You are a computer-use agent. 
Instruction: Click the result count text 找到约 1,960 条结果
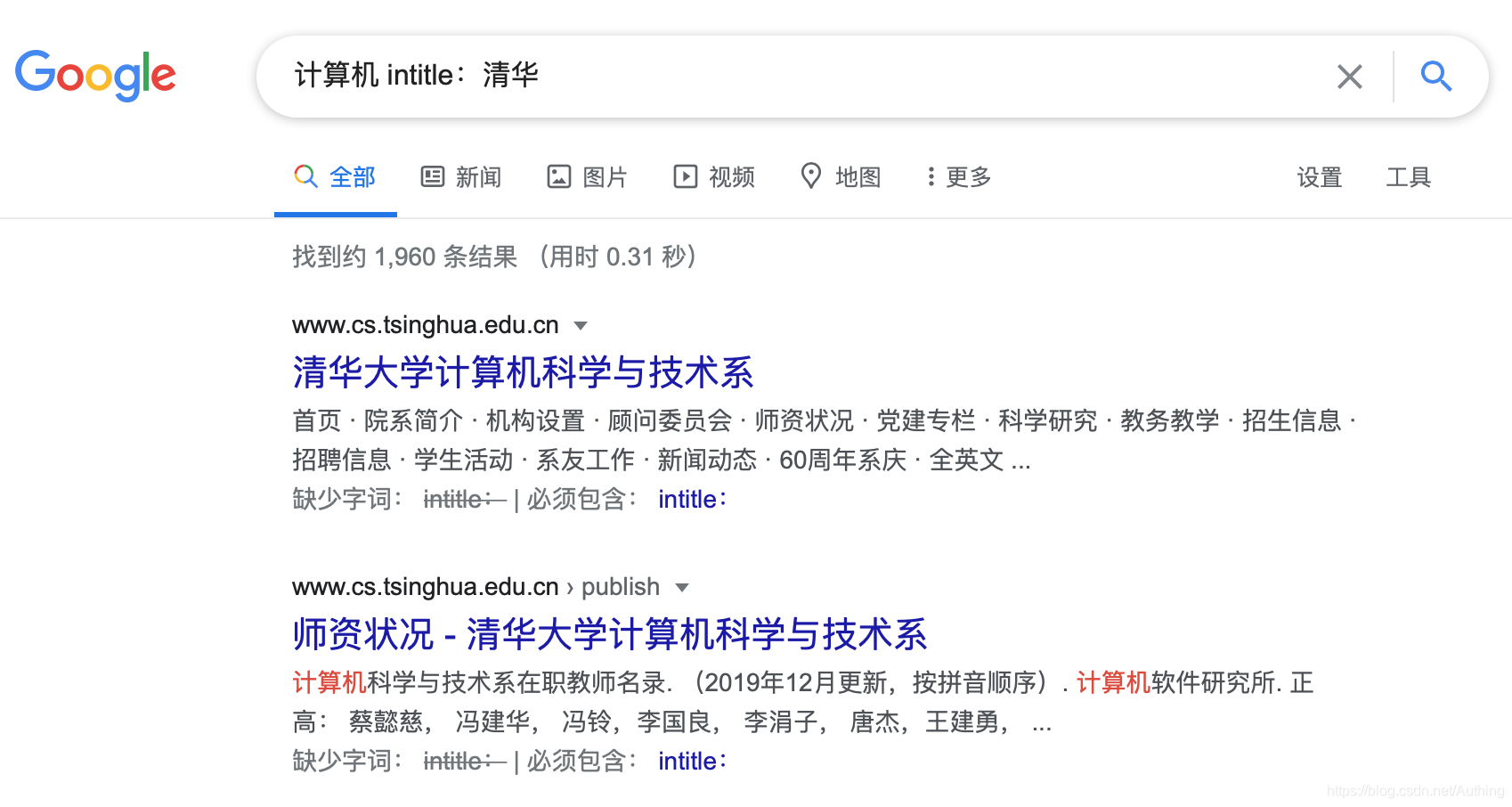tap(405, 257)
